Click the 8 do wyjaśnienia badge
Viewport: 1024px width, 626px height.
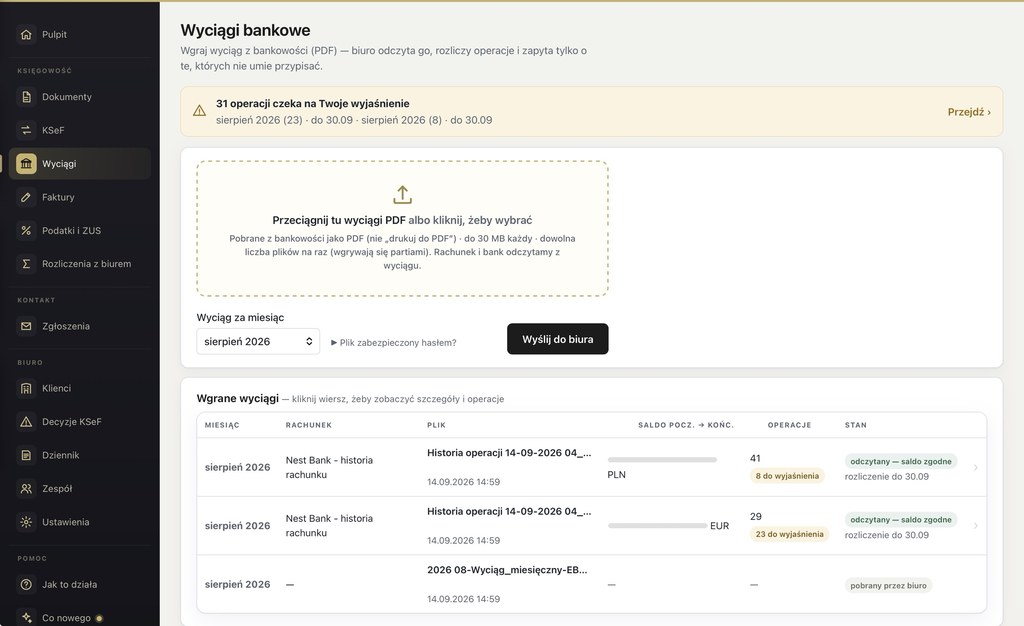787,476
